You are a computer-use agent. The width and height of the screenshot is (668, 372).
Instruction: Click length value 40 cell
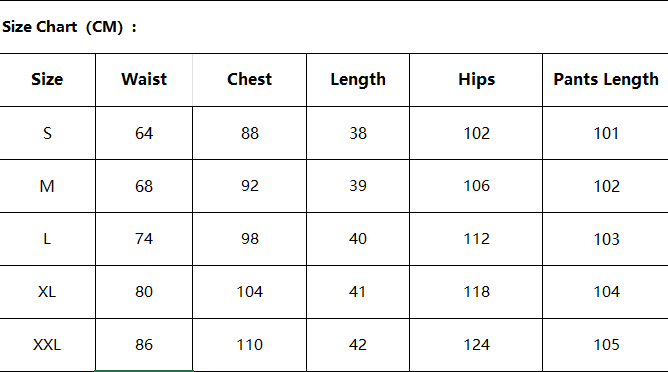(x=358, y=239)
